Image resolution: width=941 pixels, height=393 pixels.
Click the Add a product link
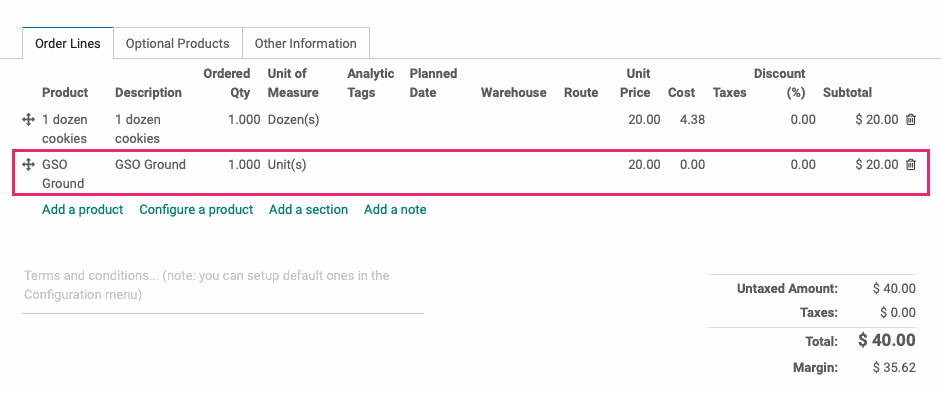(x=82, y=209)
